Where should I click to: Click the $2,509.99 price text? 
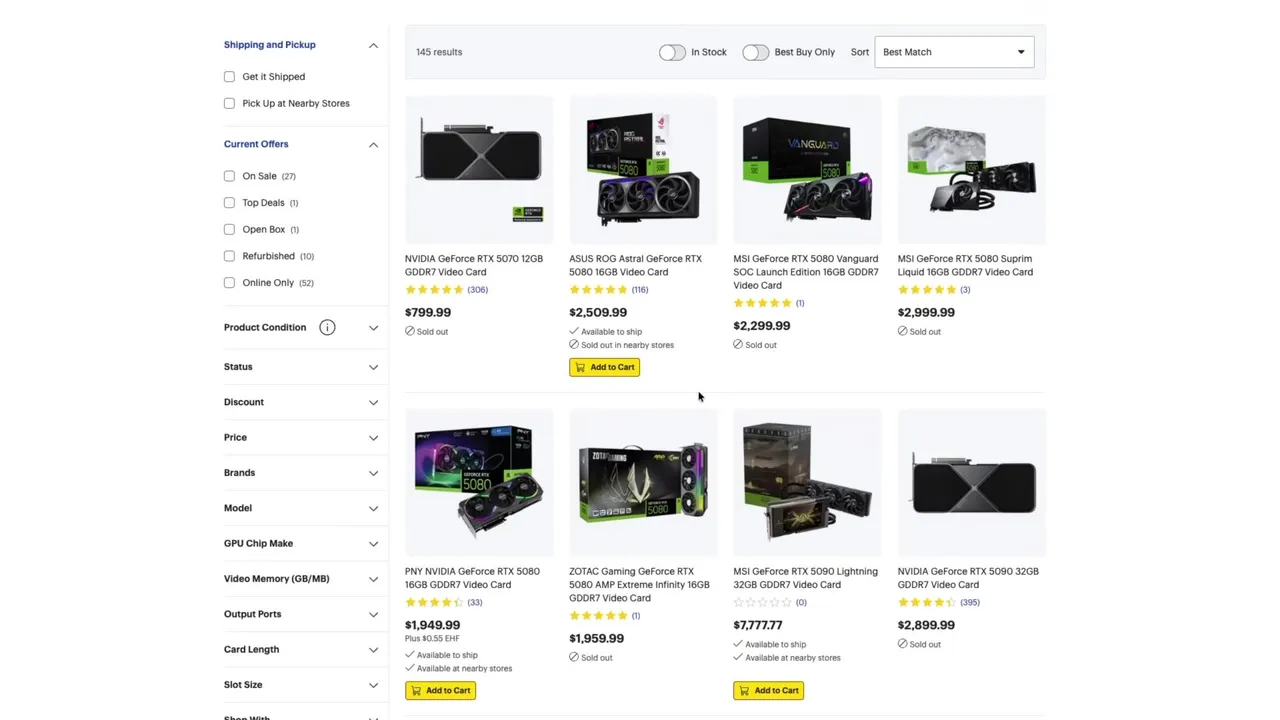coord(598,312)
